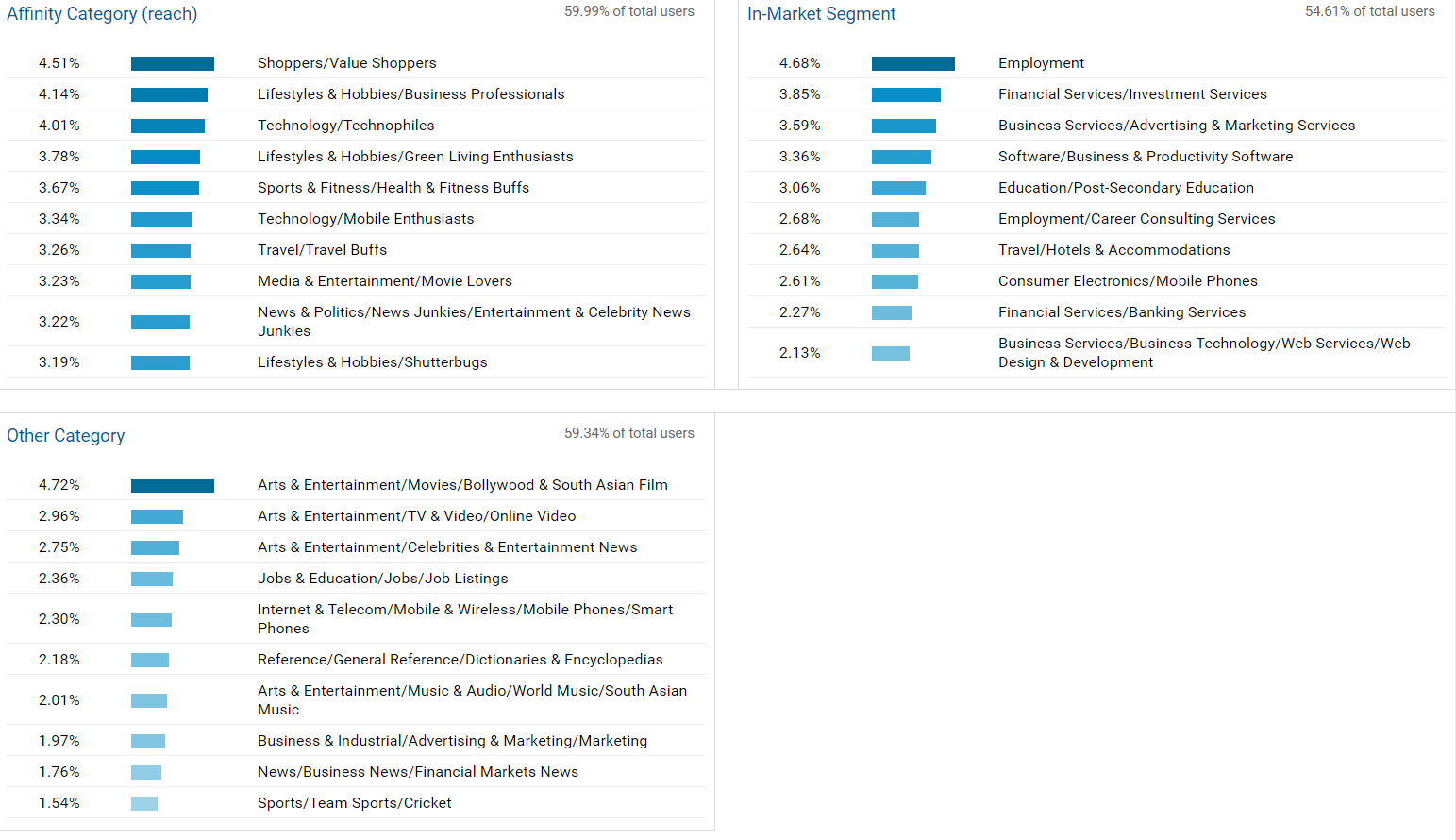Select World Music/South Asian Music row

[356, 700]
